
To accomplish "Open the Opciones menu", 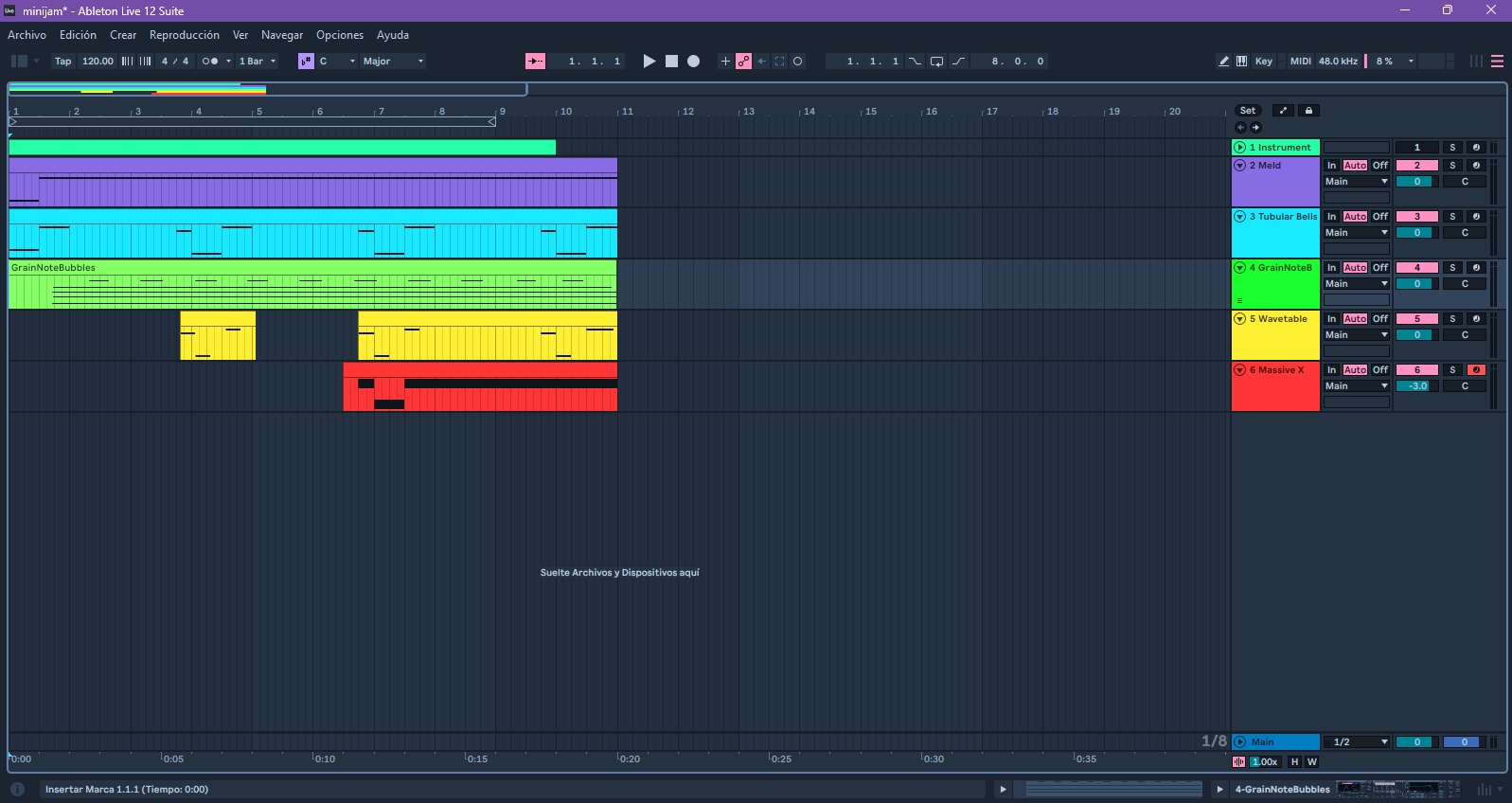I will tap(339, 35).
